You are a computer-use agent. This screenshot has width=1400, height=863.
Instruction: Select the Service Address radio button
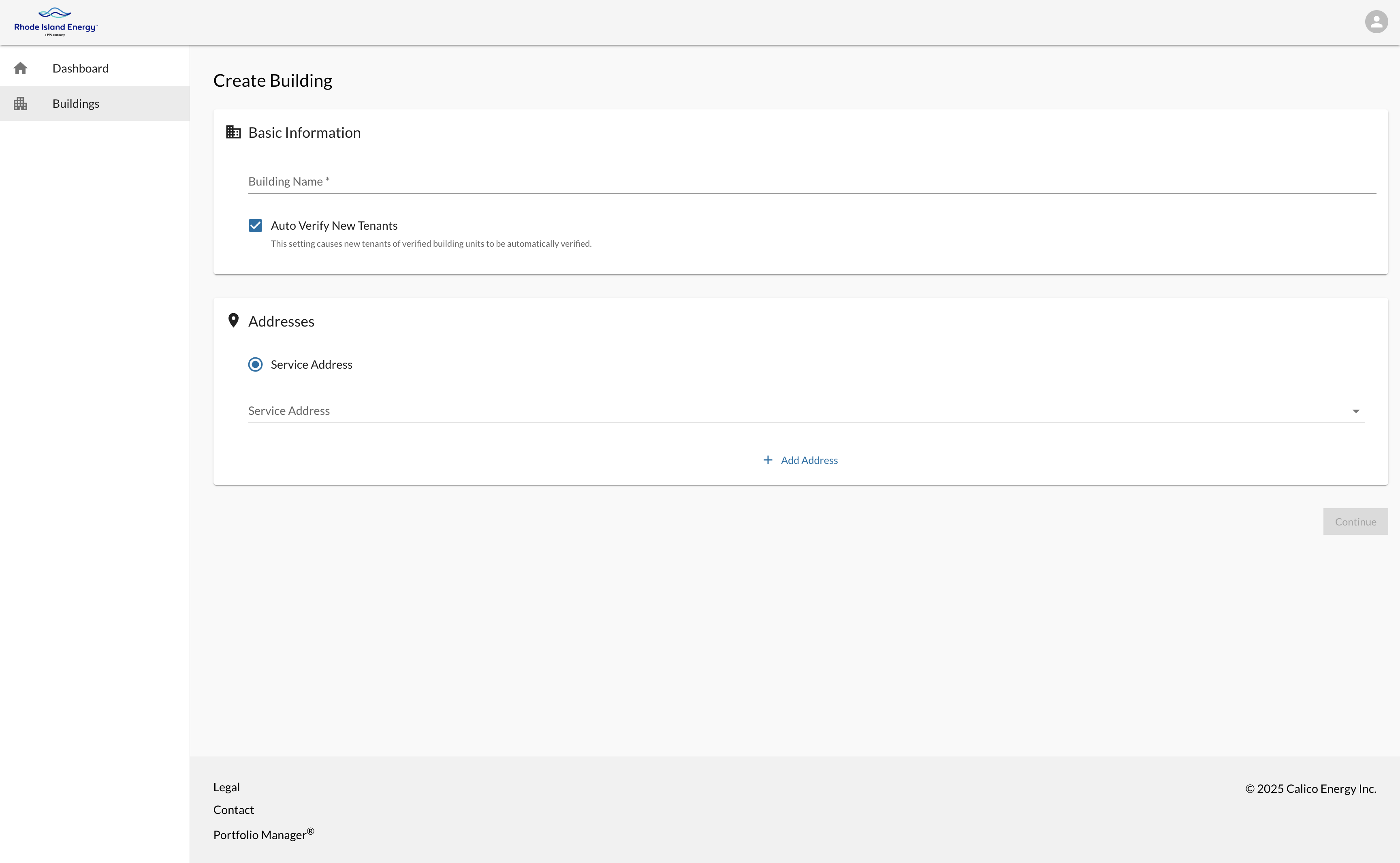coord(255,364)
